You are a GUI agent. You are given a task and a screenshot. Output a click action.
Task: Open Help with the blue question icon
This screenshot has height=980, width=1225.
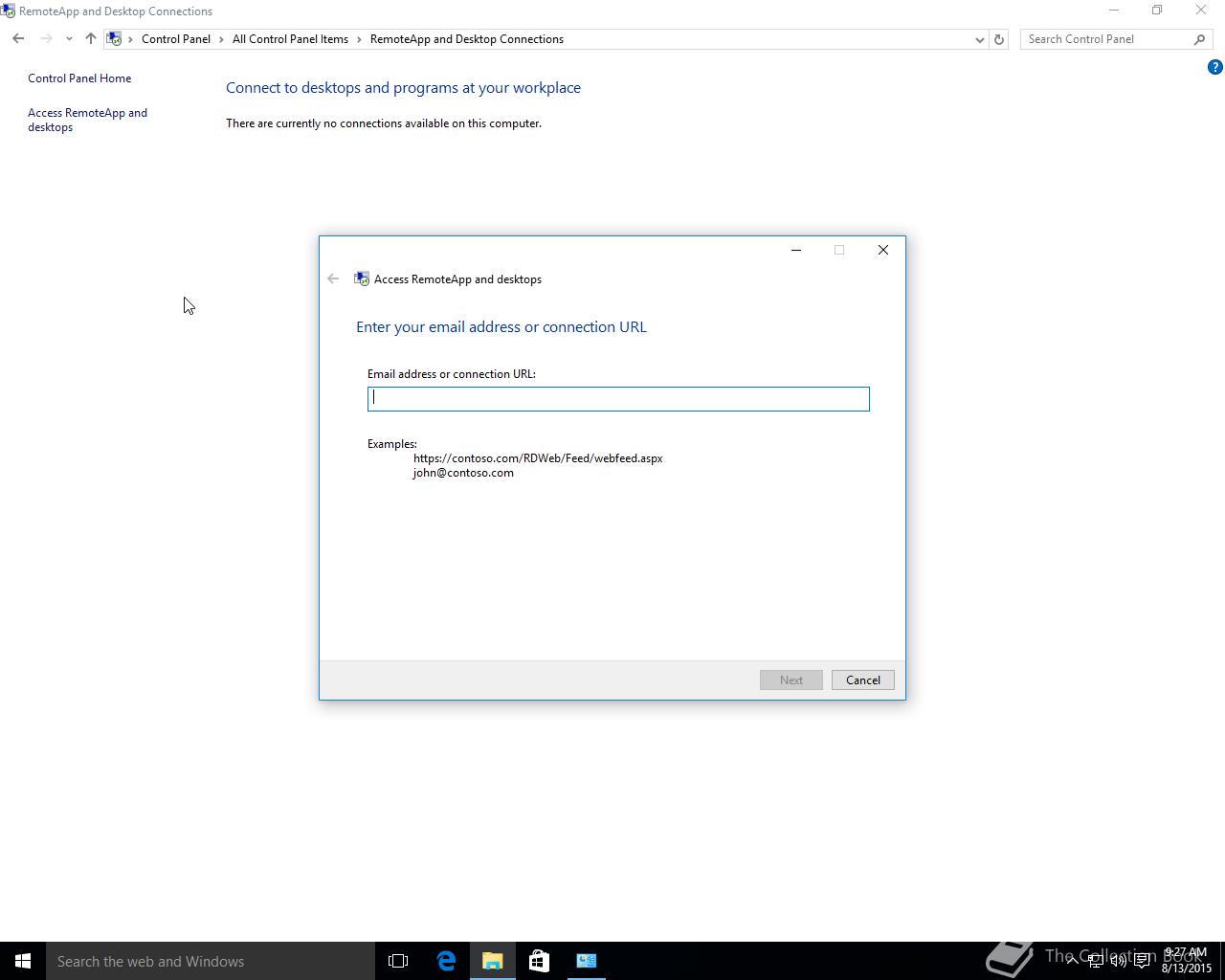pyautogui.click(x=1215, y=67)
